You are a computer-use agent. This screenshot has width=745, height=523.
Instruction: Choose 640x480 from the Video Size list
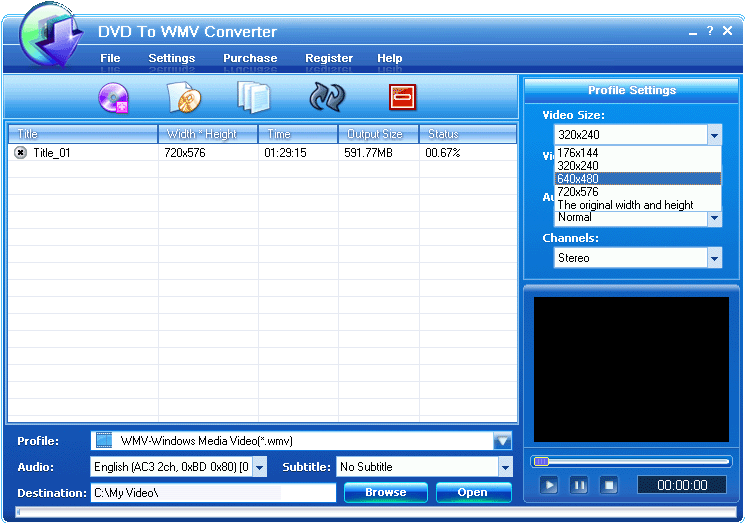(x=637, y=179)
